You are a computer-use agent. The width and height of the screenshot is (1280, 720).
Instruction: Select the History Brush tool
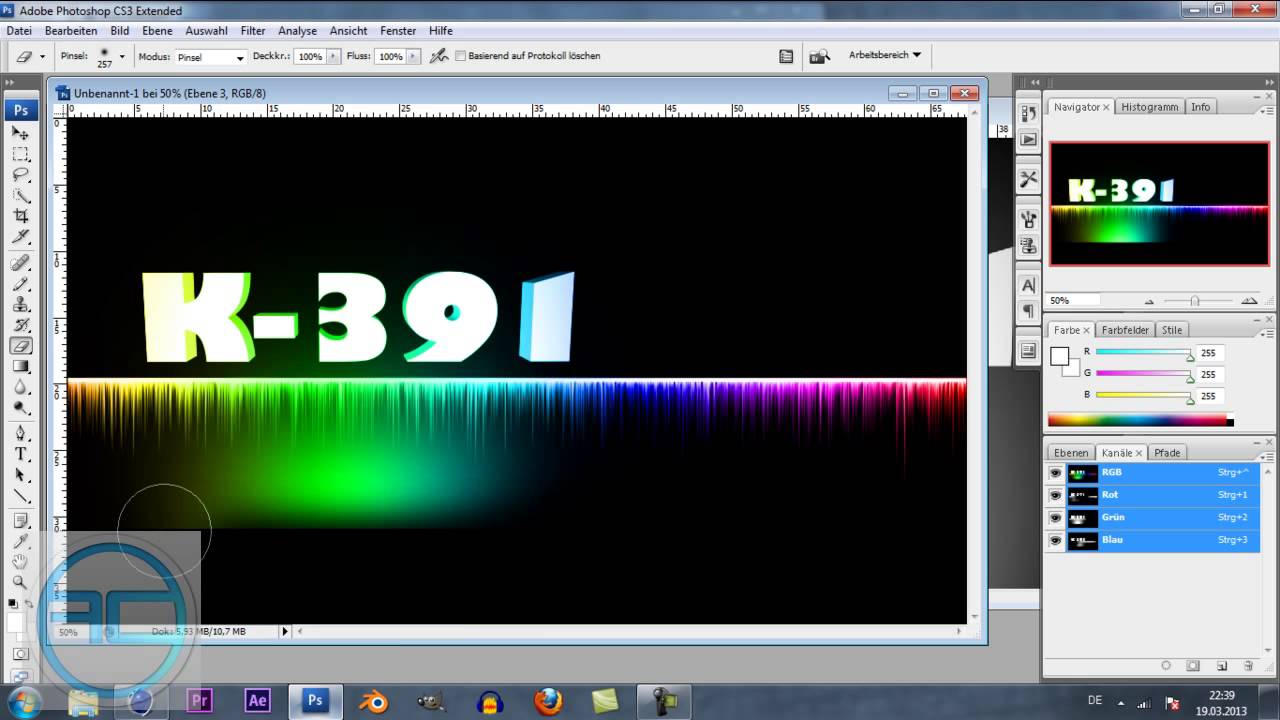(x=21, y=325)
